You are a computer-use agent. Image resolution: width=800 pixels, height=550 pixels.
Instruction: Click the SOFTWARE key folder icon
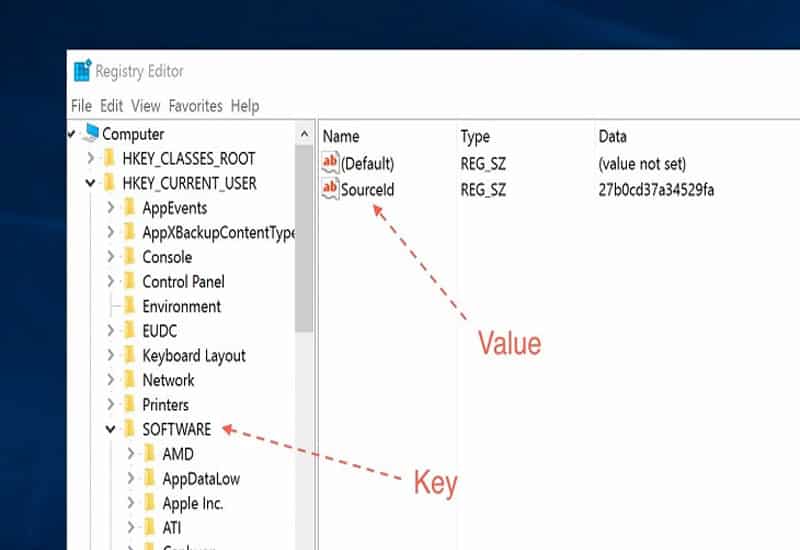129,430
